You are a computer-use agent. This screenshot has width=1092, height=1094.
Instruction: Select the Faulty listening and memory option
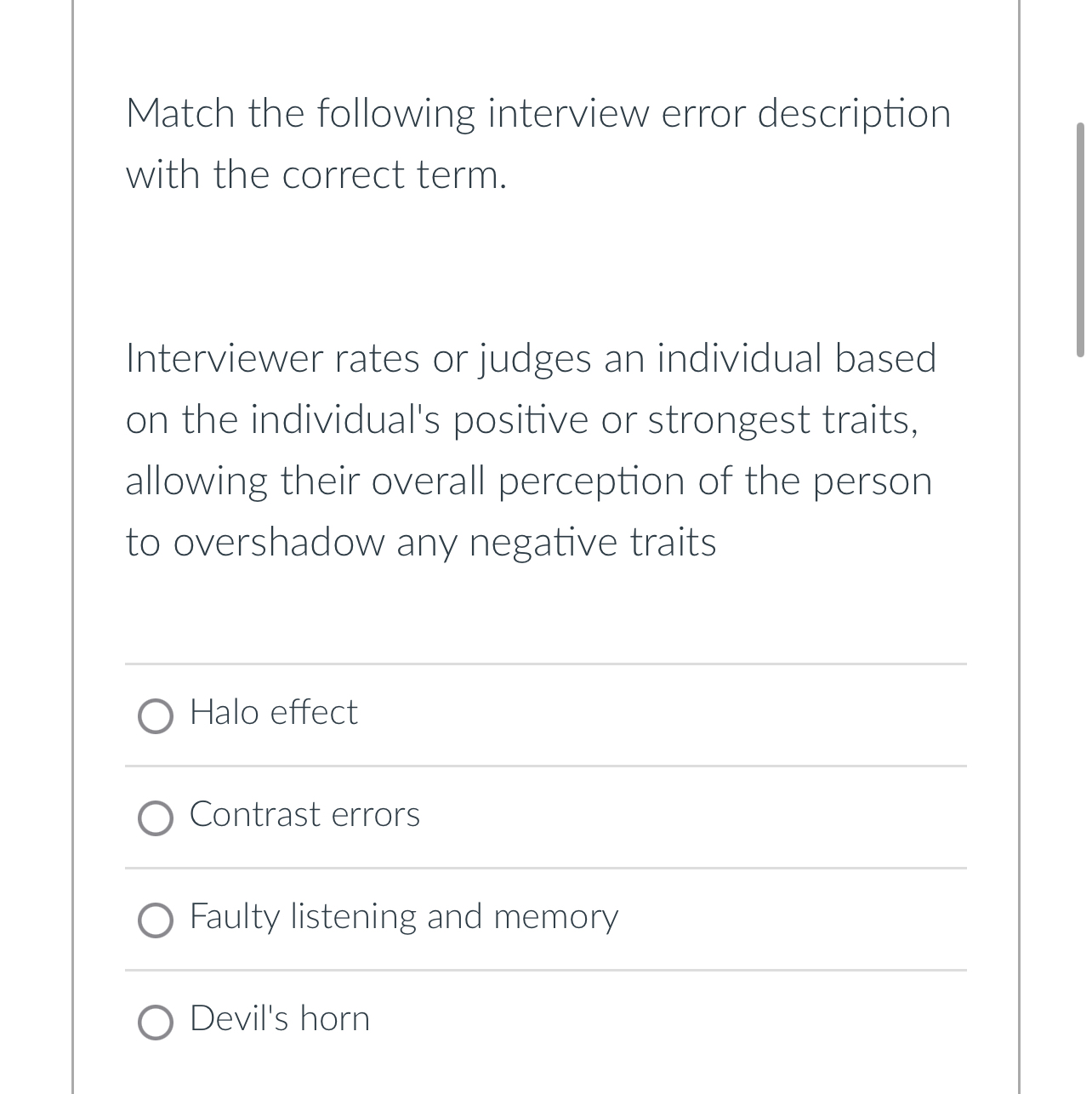(156, 920)
